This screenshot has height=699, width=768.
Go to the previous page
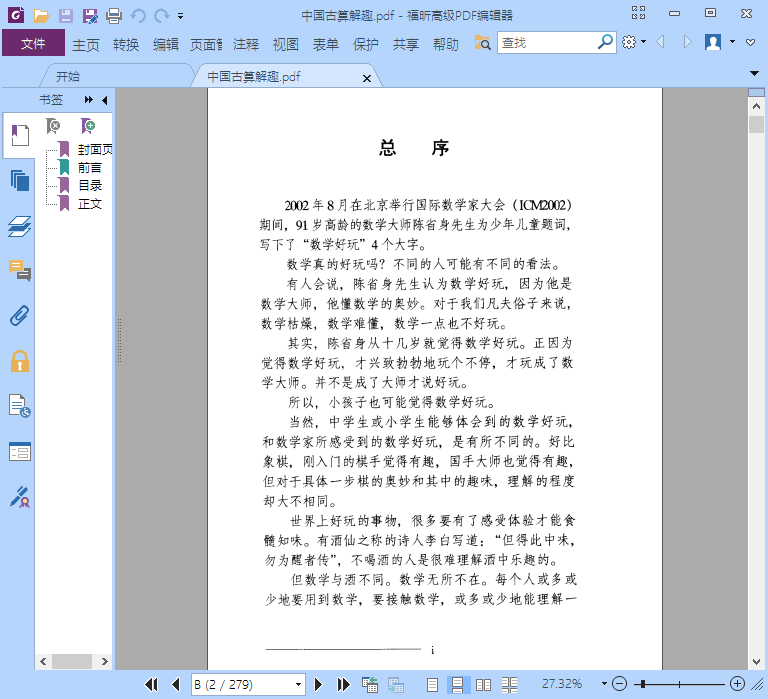pos(176,684)
